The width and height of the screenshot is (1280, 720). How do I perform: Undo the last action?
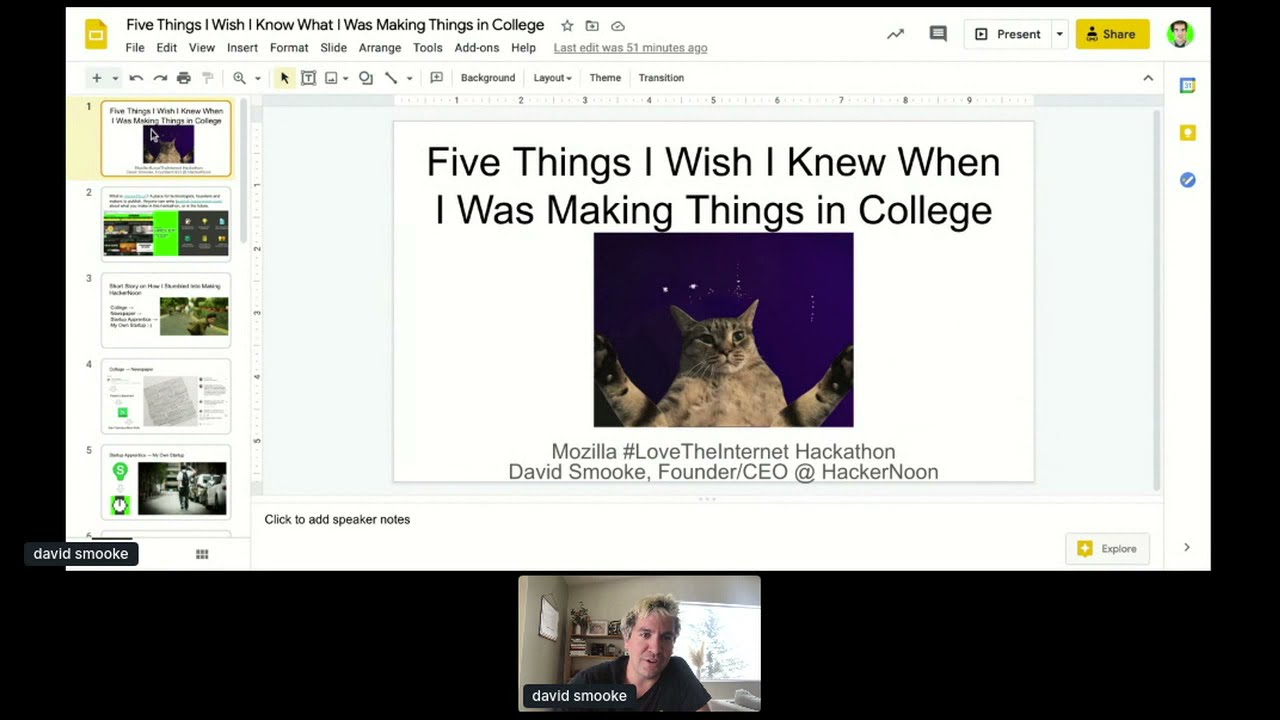pos(136,78)
